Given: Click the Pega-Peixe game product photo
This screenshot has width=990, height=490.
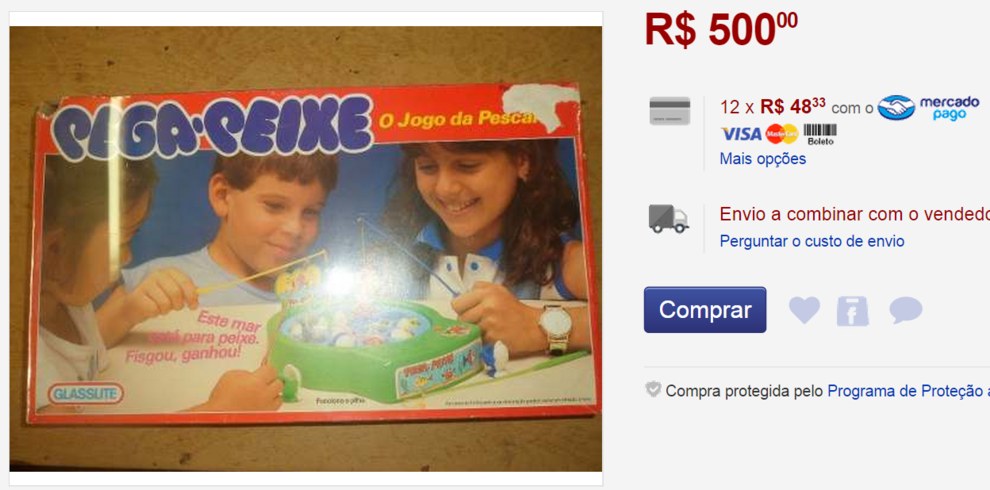Looking at the screenshot, I should pyautogui.click(x=306, y=249).
